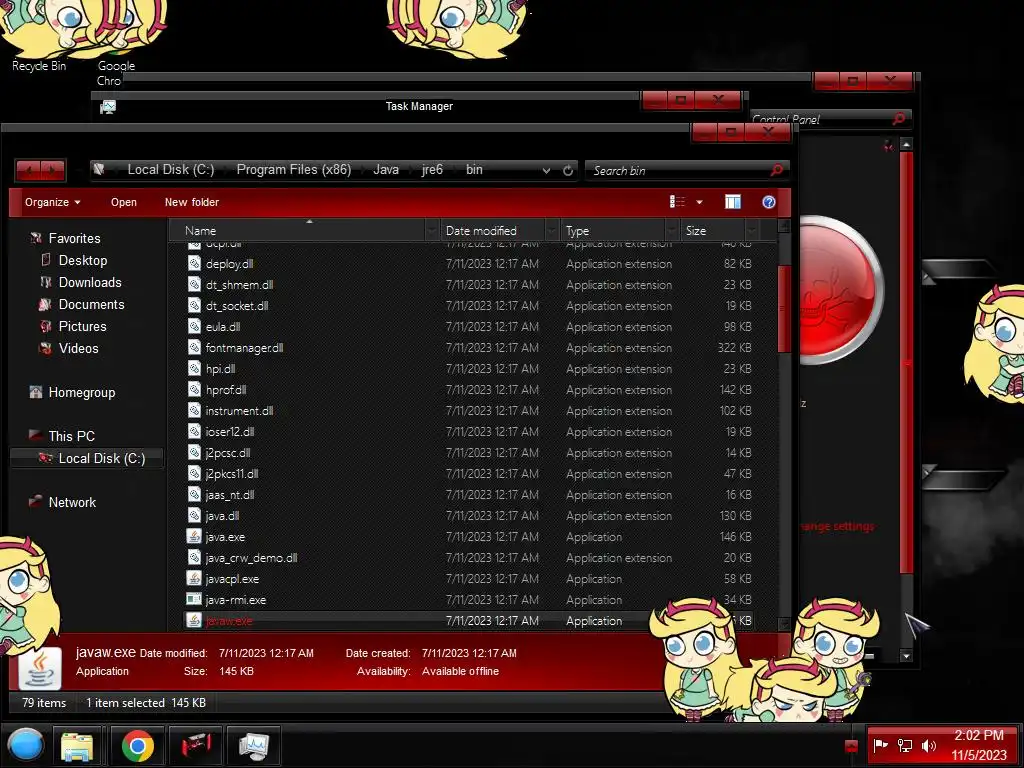Click Control Panel window scrollbar down arrow
This screenshot has width=1024, height=768.
coord(906,656)
